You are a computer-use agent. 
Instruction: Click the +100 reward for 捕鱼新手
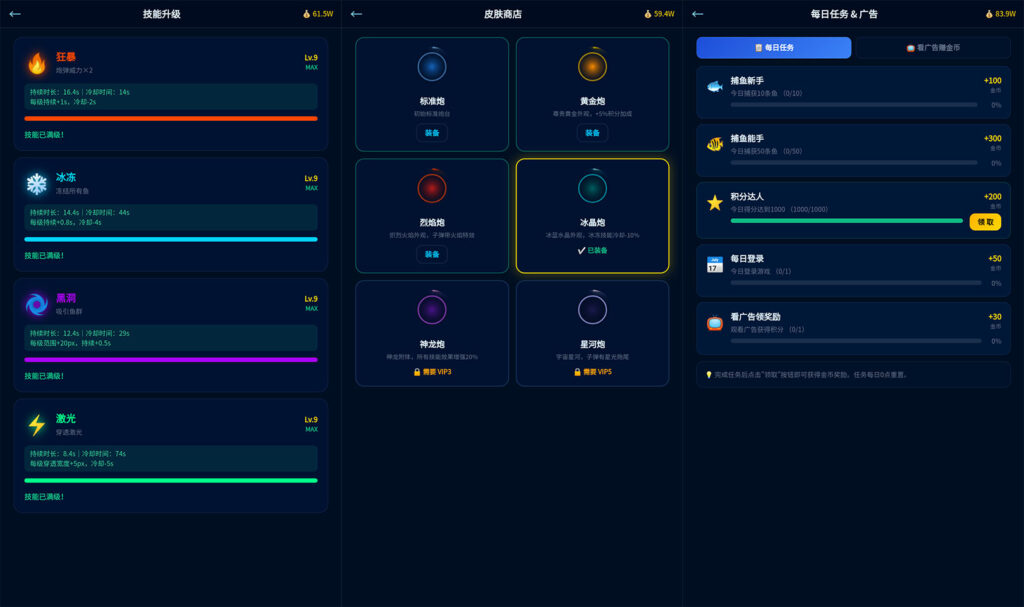tap(993, 80)
